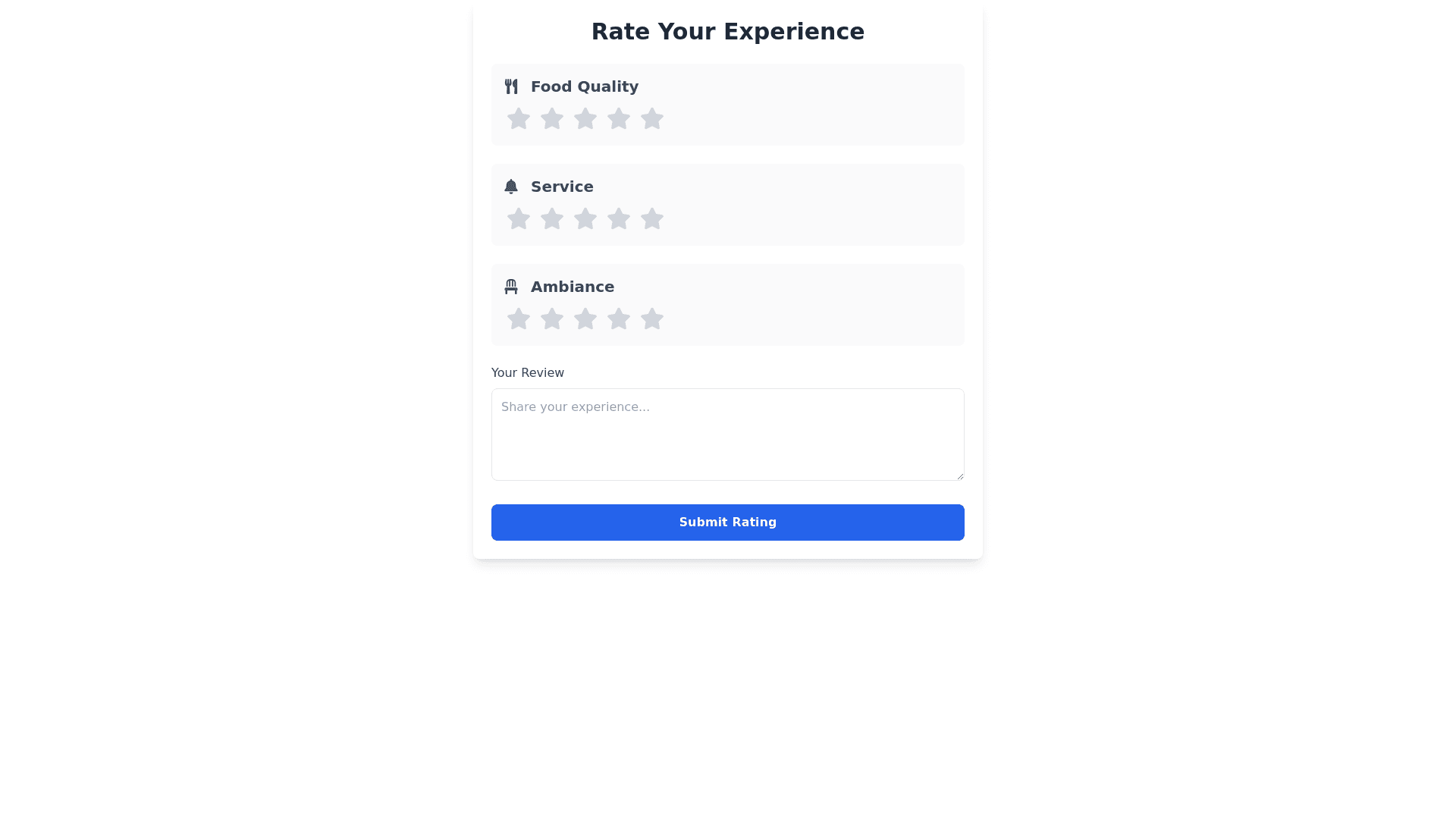Set Food Quality rating to three stars
Viewport: 1456px width, 819px height.
click(585, 119)
